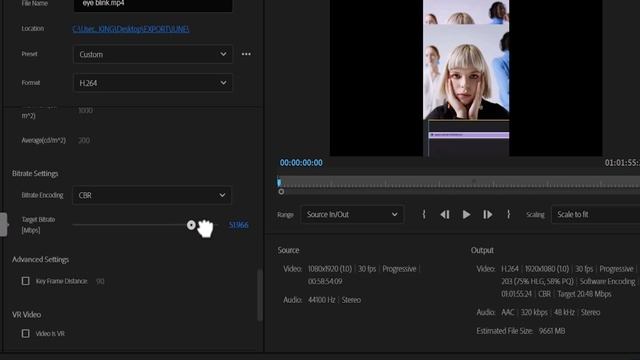Set the in point bracket
Viewport: 640px width, 360px height.
424,214
